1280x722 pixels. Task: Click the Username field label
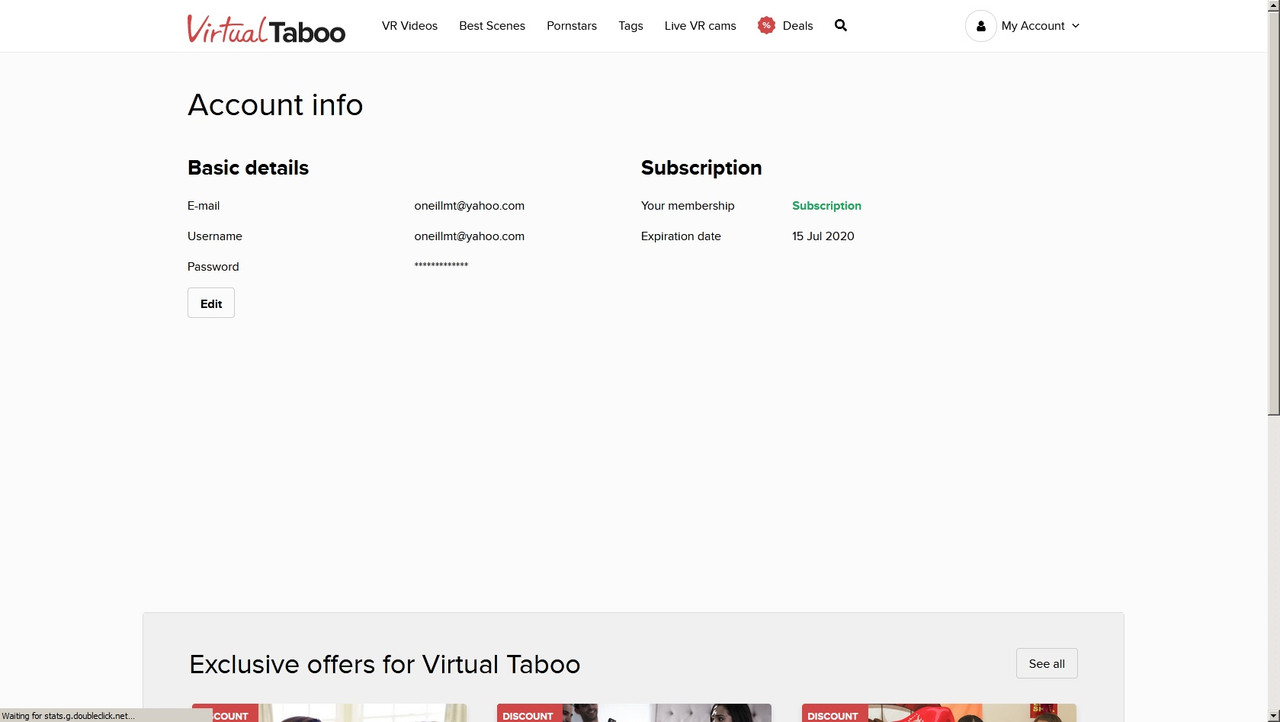215,236
